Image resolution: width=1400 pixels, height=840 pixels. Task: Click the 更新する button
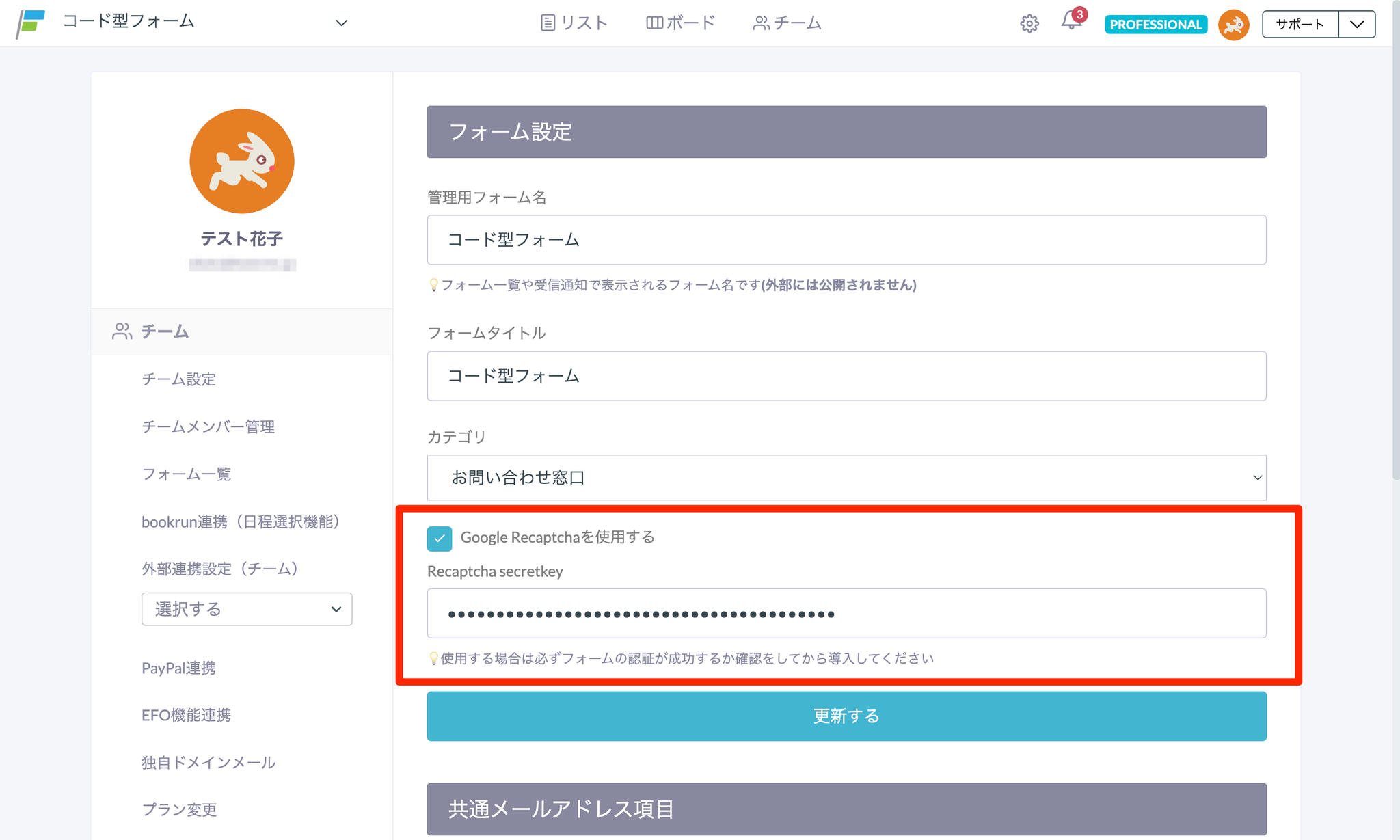click(846, 716)
